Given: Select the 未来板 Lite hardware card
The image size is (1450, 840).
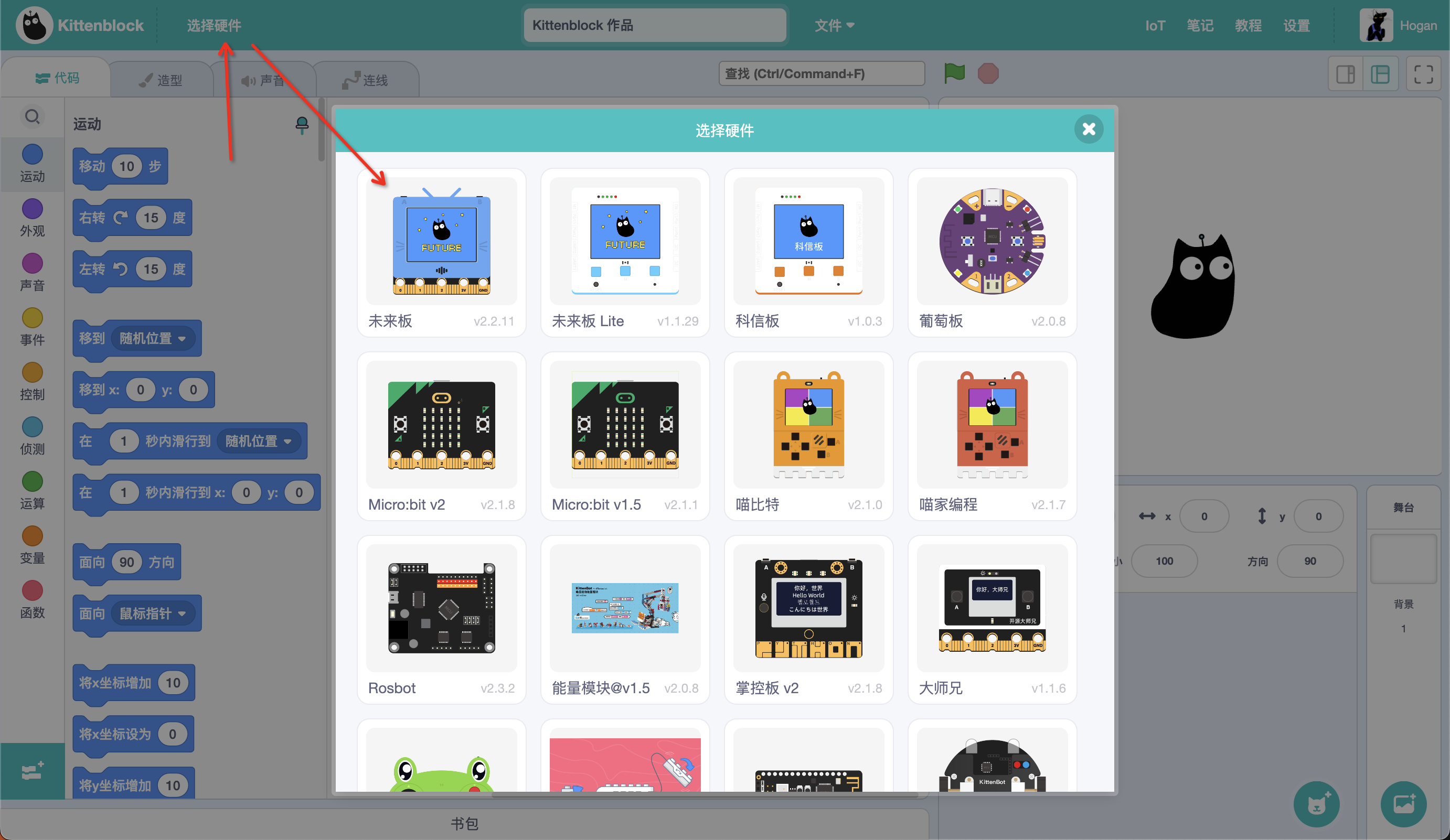Looking at the screenshot, I should point(625,252).
